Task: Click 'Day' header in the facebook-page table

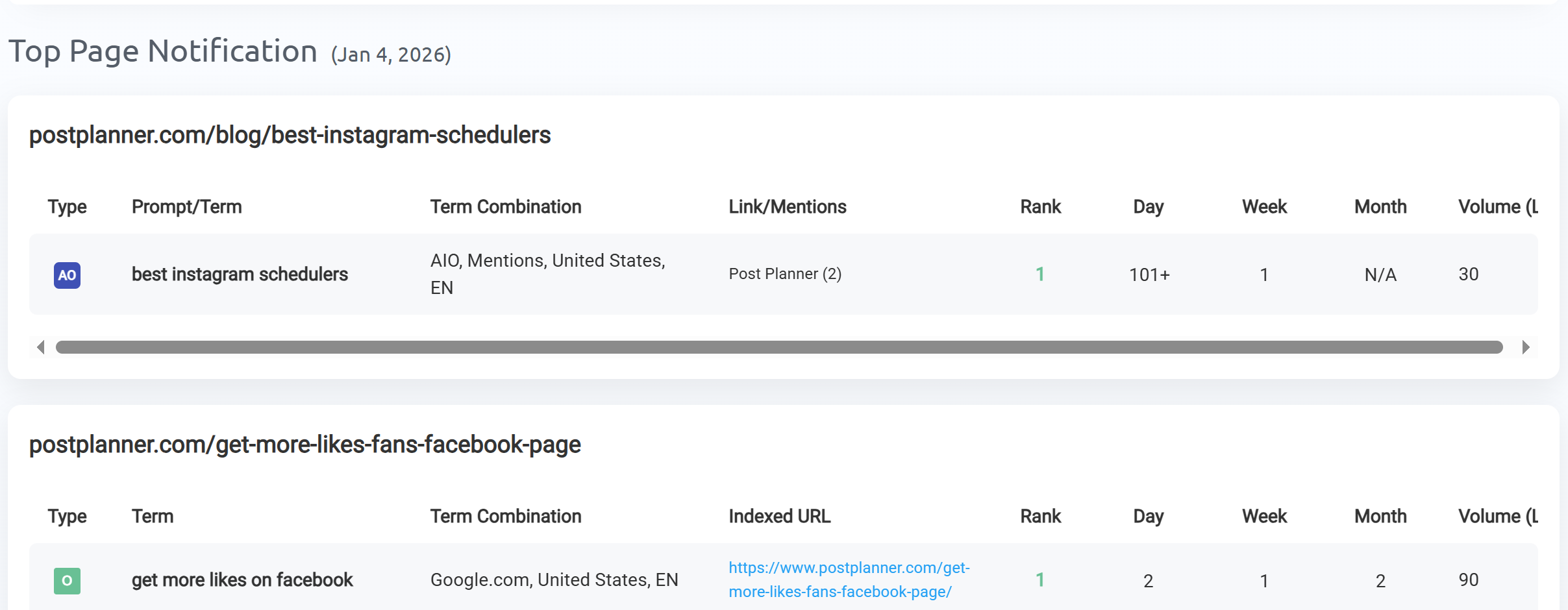Action: [1149, 516]
